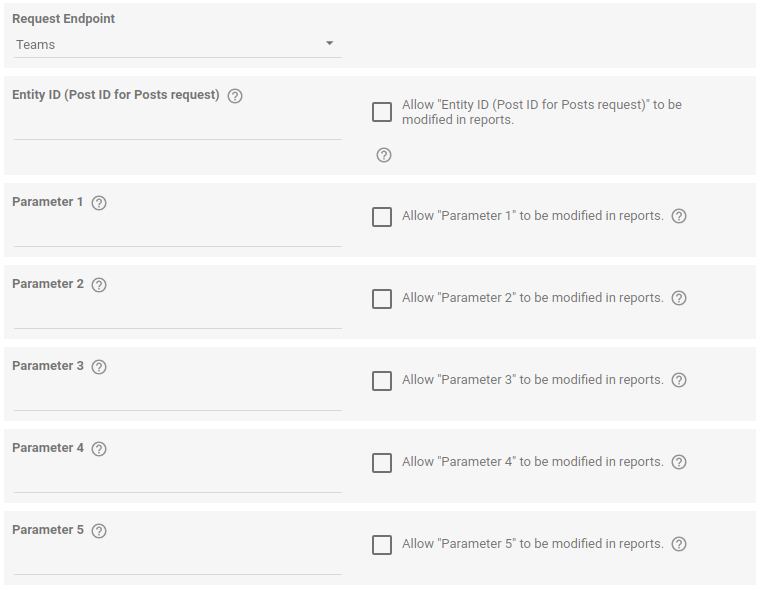Image resolution: width=762 pixels, height=590 pixels.
Task: Click help icon after Allow "Parameter 3" text
Action: tap(679, 380)
